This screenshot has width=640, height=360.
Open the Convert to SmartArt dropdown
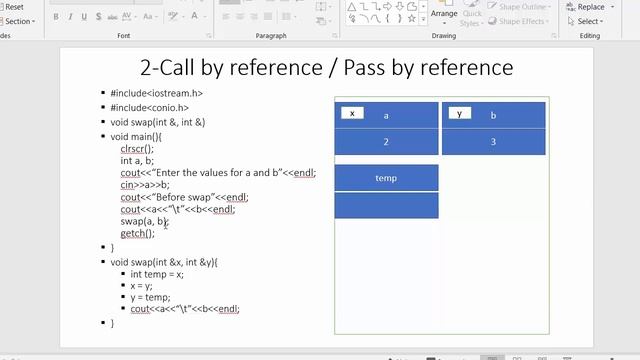point(324,21)
